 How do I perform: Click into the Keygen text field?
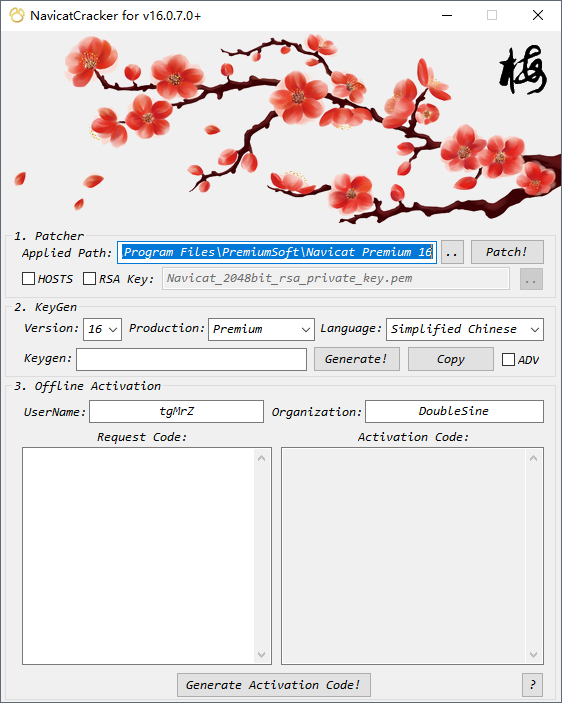(x=191, y=359)
